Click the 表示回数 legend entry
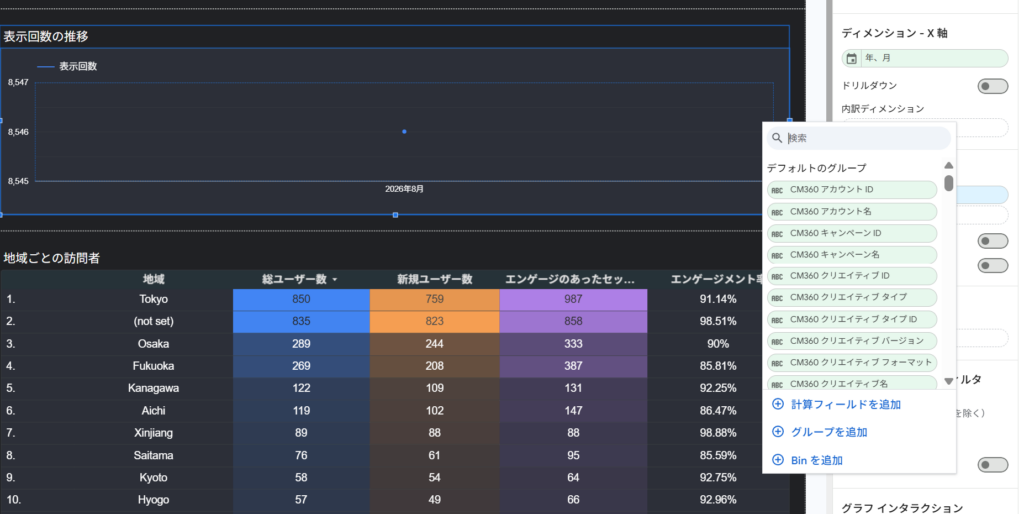1024x514 pixels. point(67,66)
